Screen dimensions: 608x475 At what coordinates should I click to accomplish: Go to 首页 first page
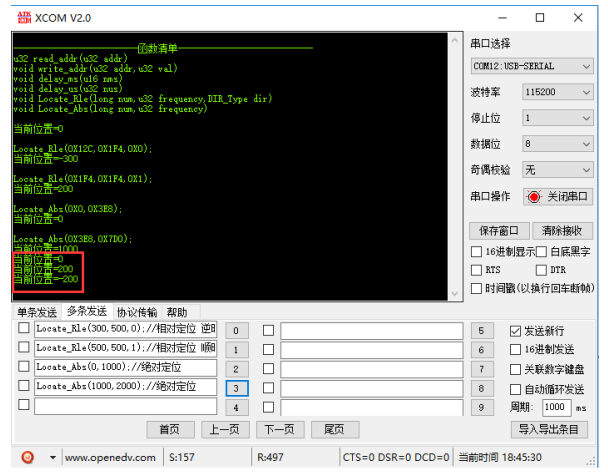[x=171, y=430]
